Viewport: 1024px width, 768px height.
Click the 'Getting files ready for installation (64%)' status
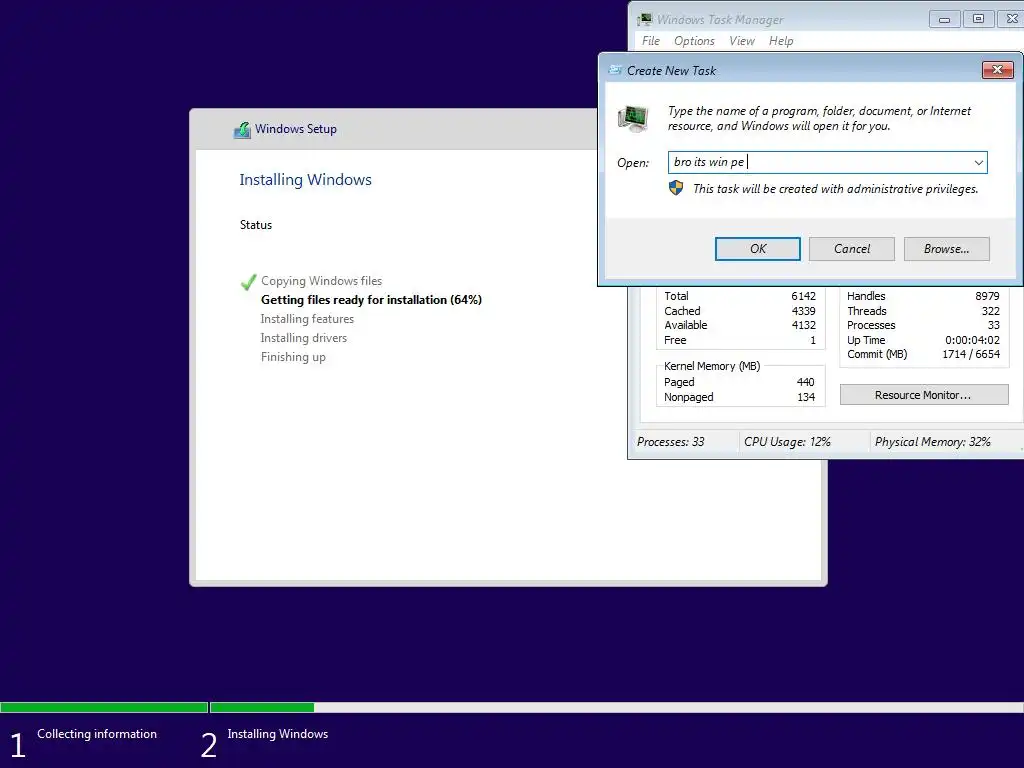tap(371, 300)
